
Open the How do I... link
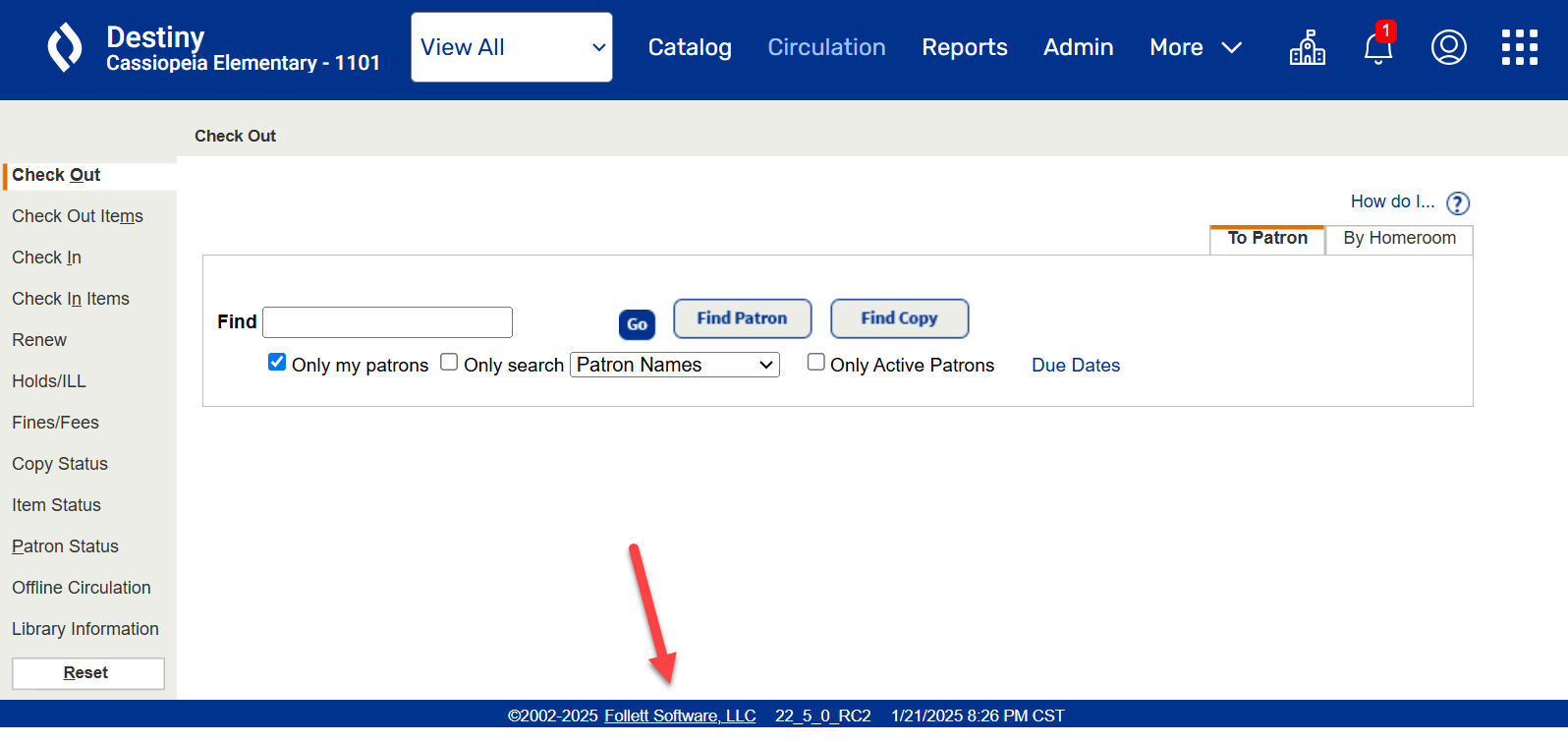coord(1392,201)
